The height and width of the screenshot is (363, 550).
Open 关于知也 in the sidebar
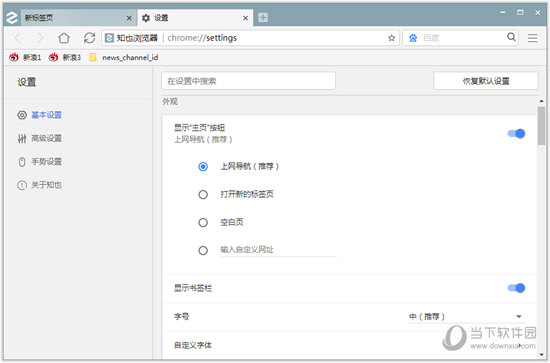pyautogui.click(x=40, y=185)
